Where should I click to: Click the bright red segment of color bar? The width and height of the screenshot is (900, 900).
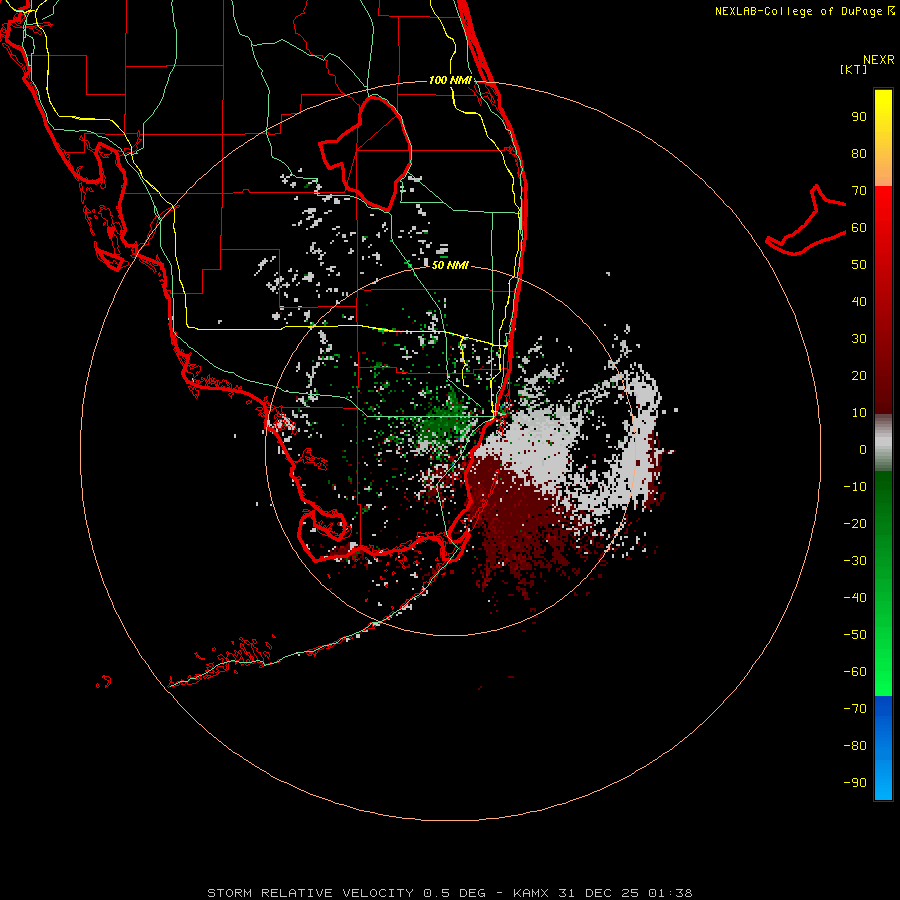coord(883,210)
